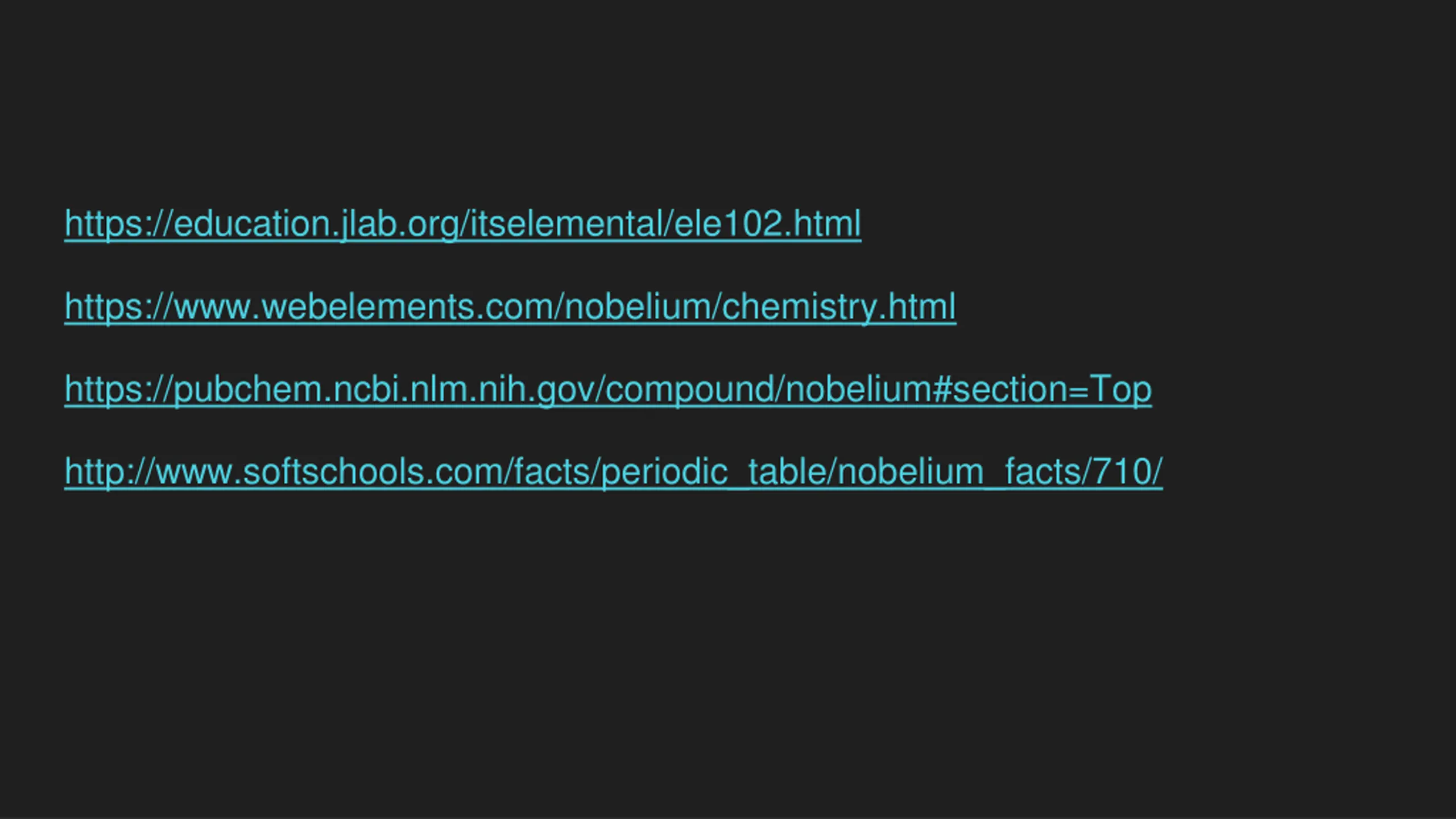The image size is (1456, 819).
Task: Open the softschools nobelium facts link
Action: pyautogui.click(x=614, y=472)
